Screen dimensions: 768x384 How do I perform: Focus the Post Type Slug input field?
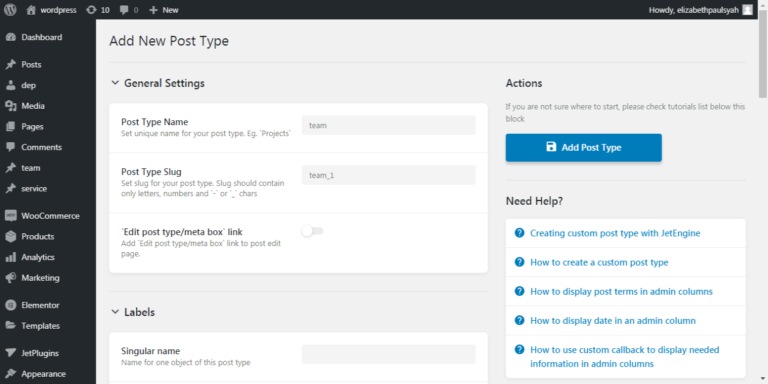(388, 175)
